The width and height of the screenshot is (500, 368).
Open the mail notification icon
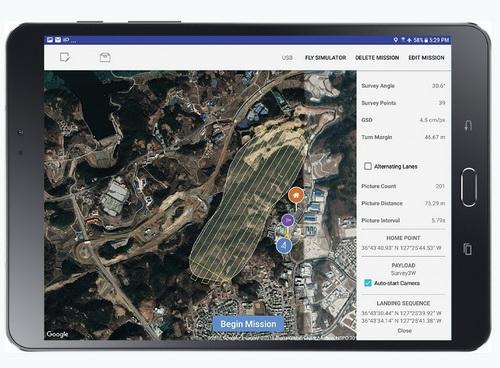coord(58,40)
